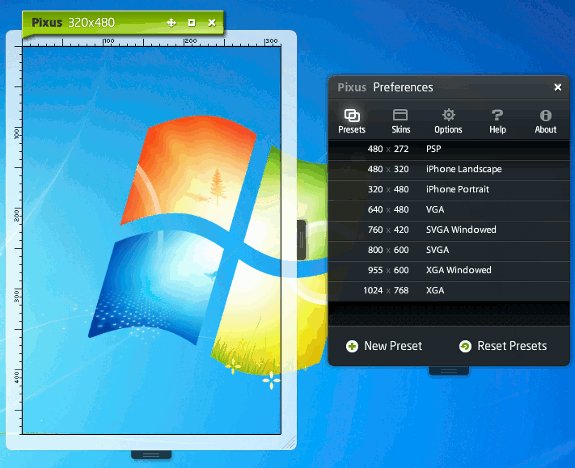Choose the iPhone Portrait 320 x 480 preset

pyautogui.click(x=448, y=189)
